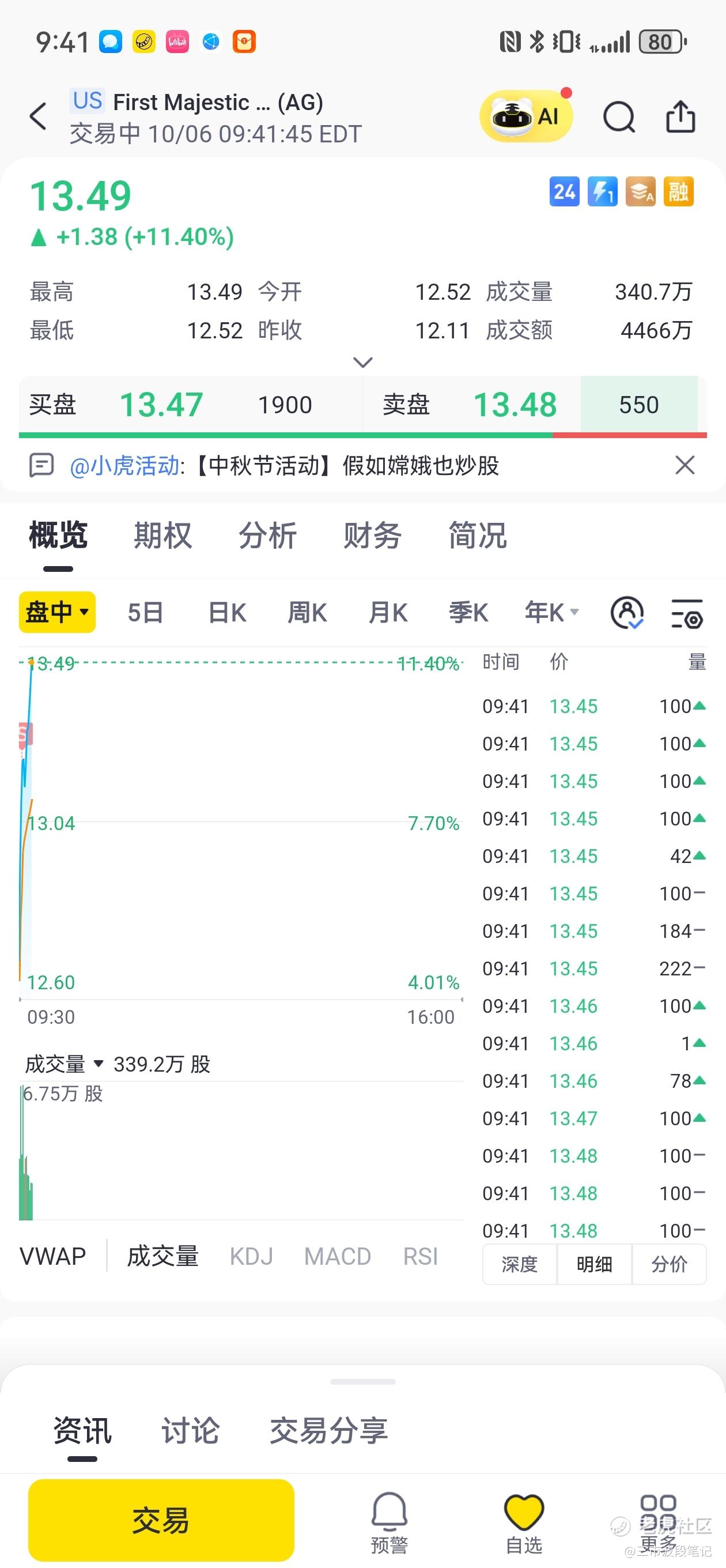Show the 周K chart
Image resolution: width=726 pixels, height=1568 pixels.
[x=307, y=612]
